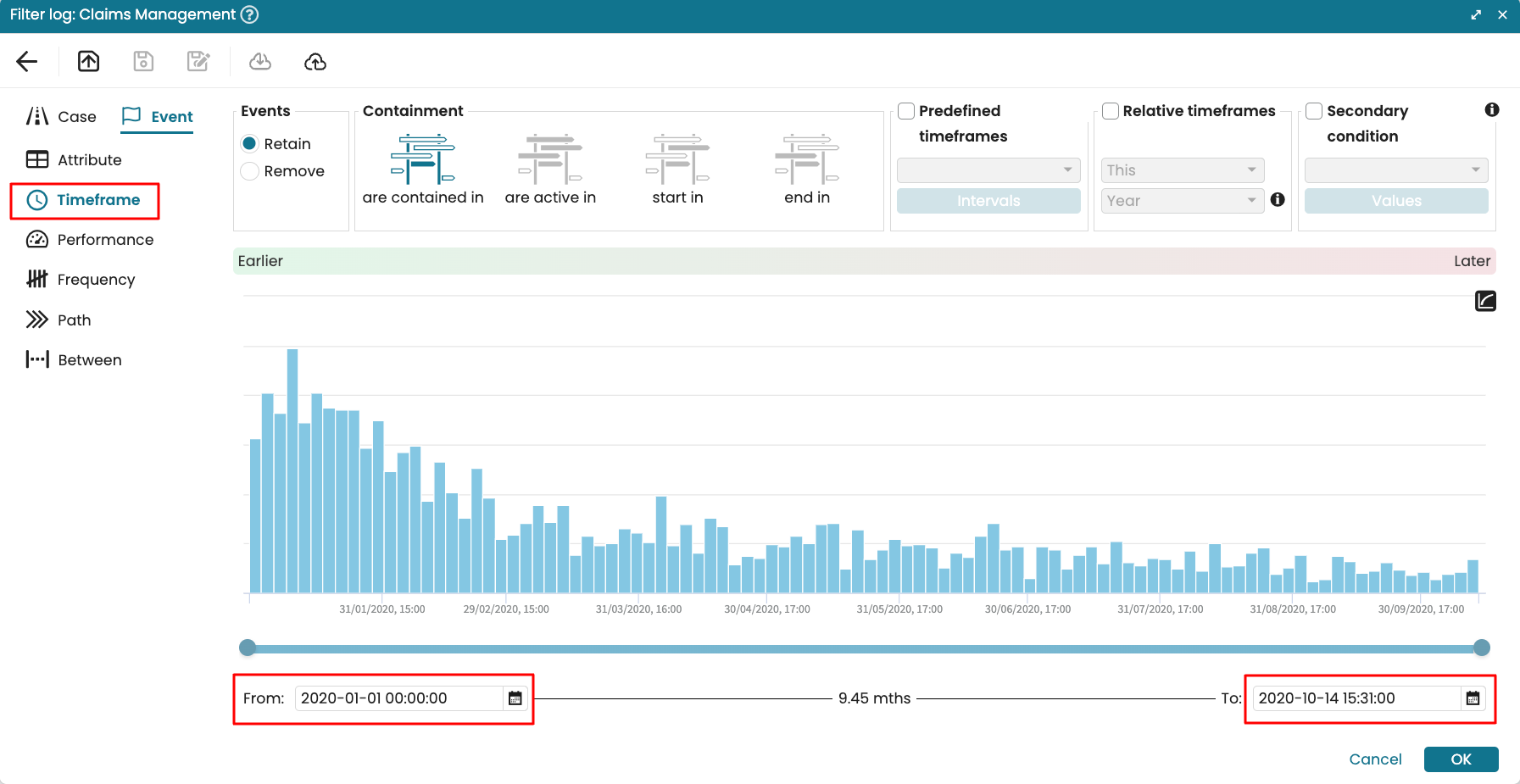
Task: Expand the 'Year' unit dropdown
Action: pyautogui.click(x=1183, y=201)
